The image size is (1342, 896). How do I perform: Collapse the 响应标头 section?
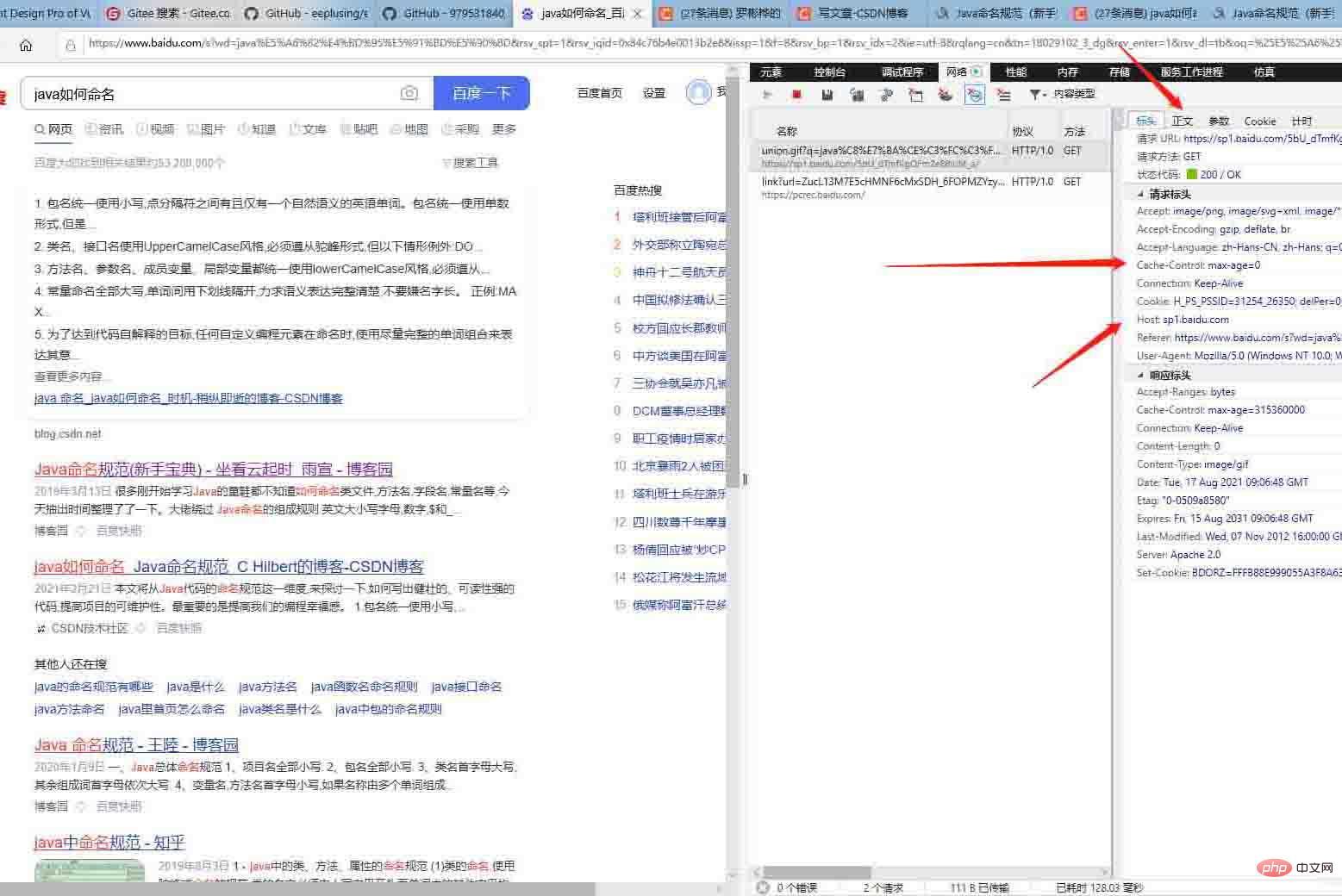(x=1140, y=376)
